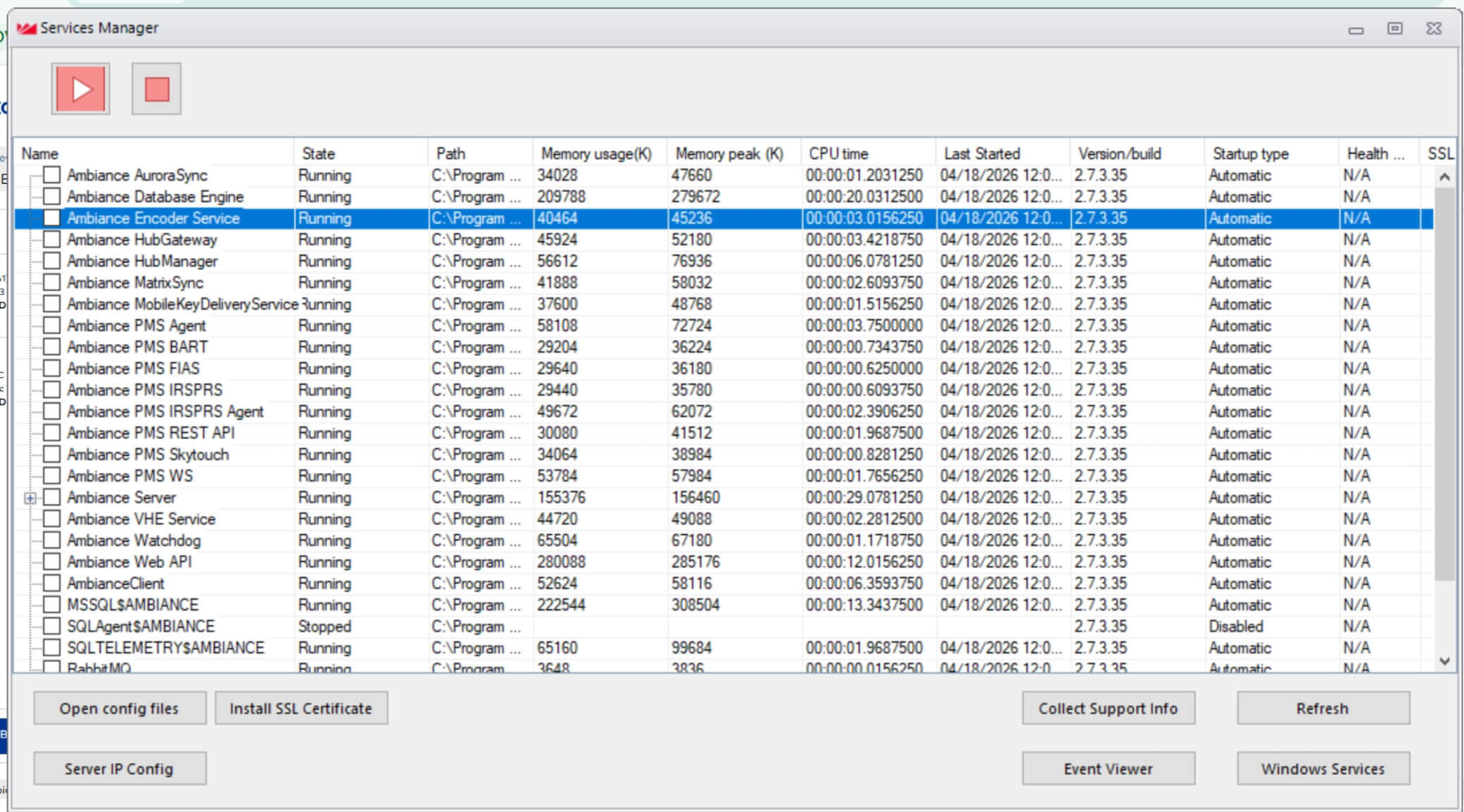
Task: Click the red Start (play) service button
Action: pyautogui.click(x=80, y=89)
